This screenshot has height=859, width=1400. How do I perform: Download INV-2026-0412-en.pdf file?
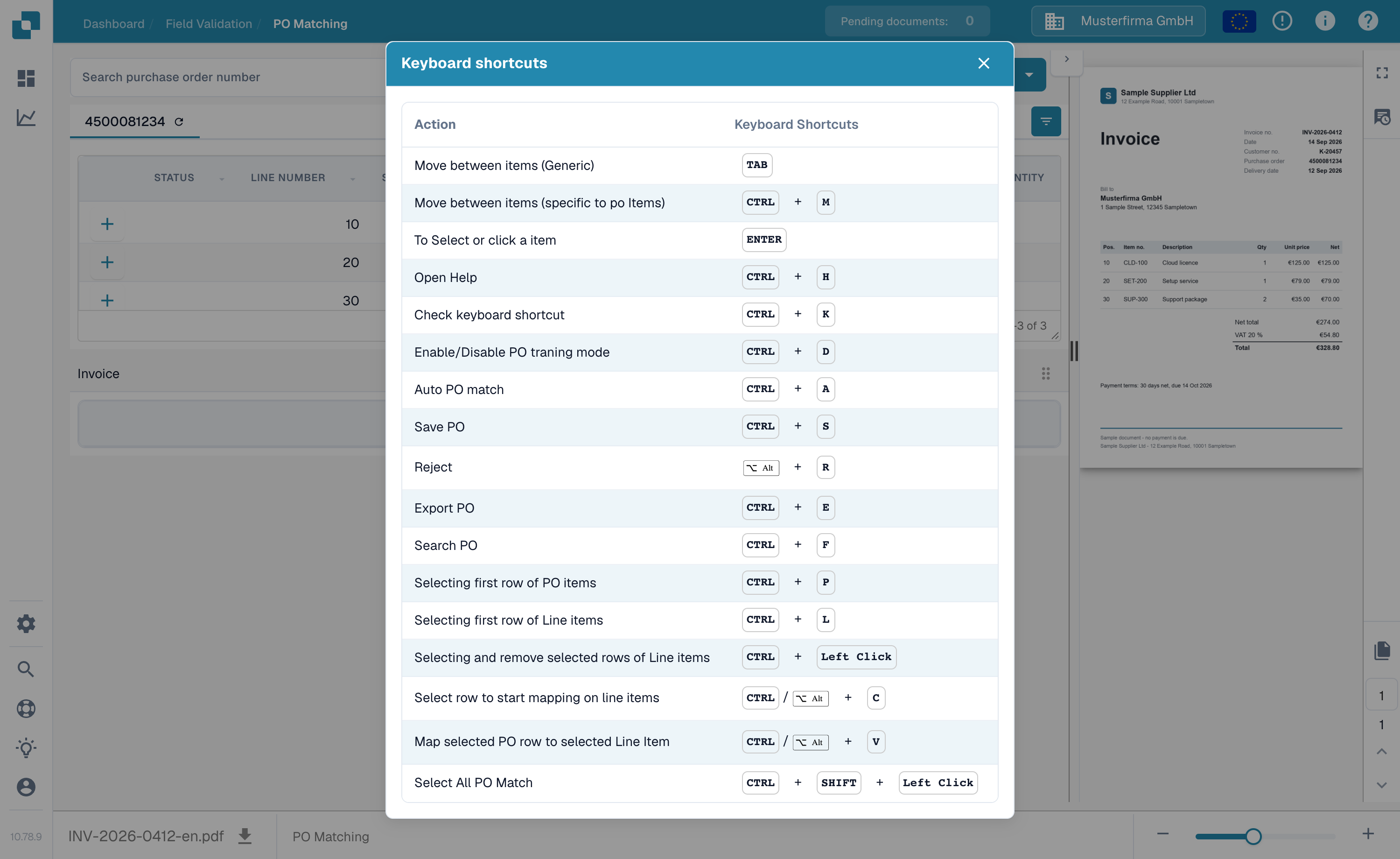(x=245, y=836)
